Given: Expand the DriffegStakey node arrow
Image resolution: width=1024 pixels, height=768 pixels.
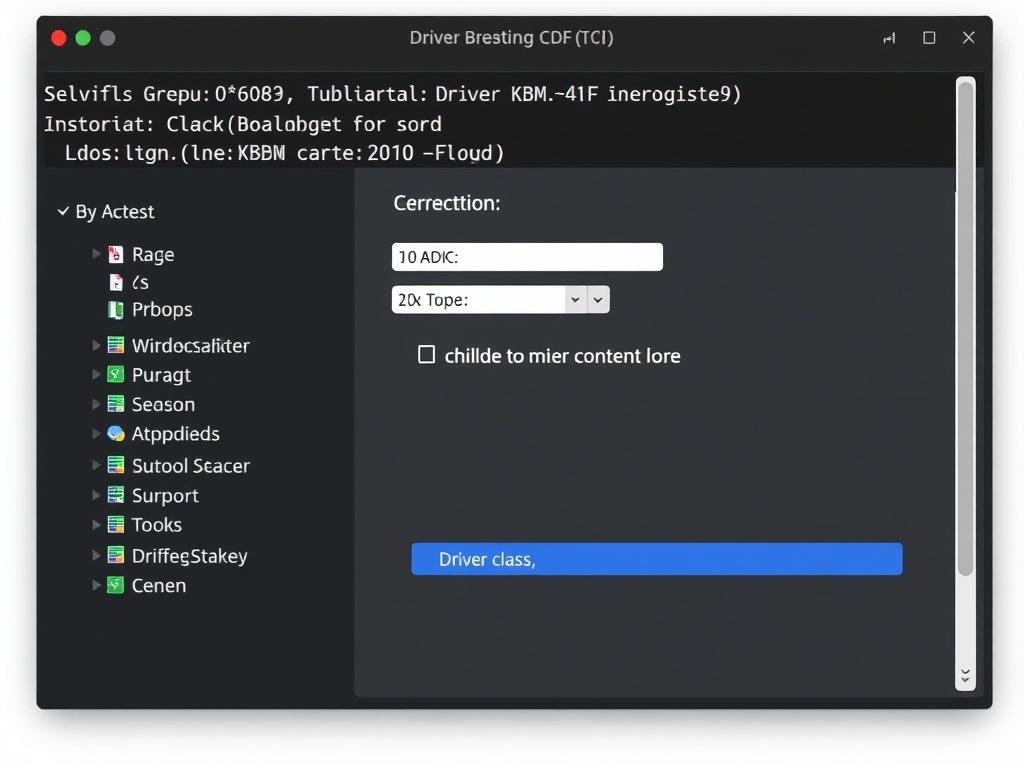Looking at the screenshot, I should [x=96, y=555].
